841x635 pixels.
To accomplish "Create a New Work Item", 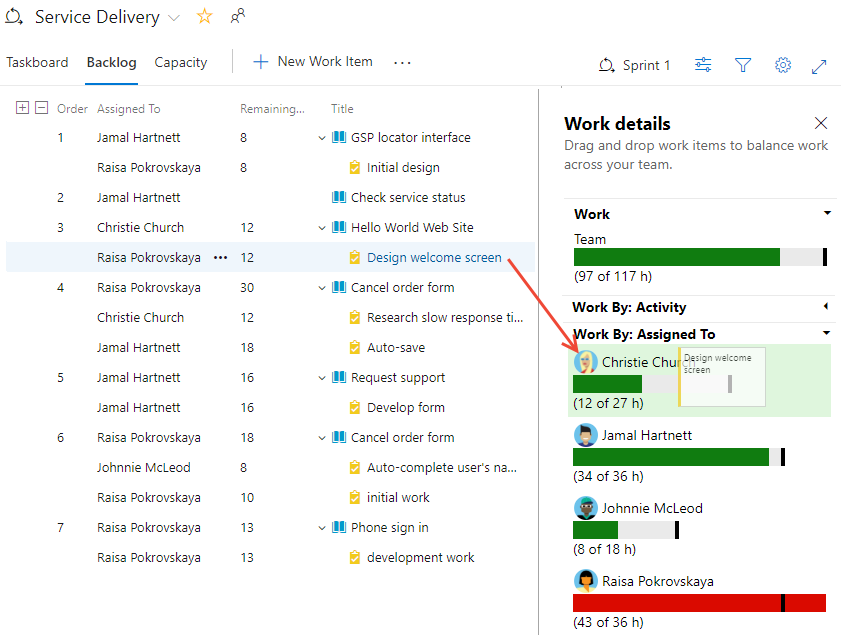I will pyautogui.click(x=312, y=61).
